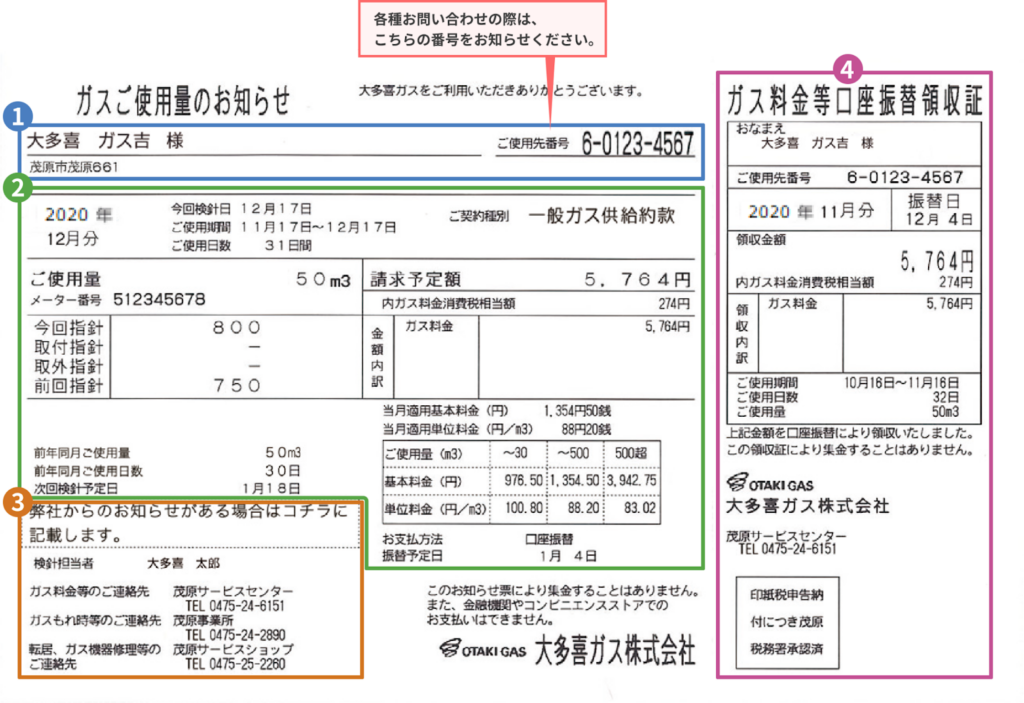Viewport: 1024px width, 703px height.
Task: Click contract type 一般ガス供給約款
Action: click(601, 216)
